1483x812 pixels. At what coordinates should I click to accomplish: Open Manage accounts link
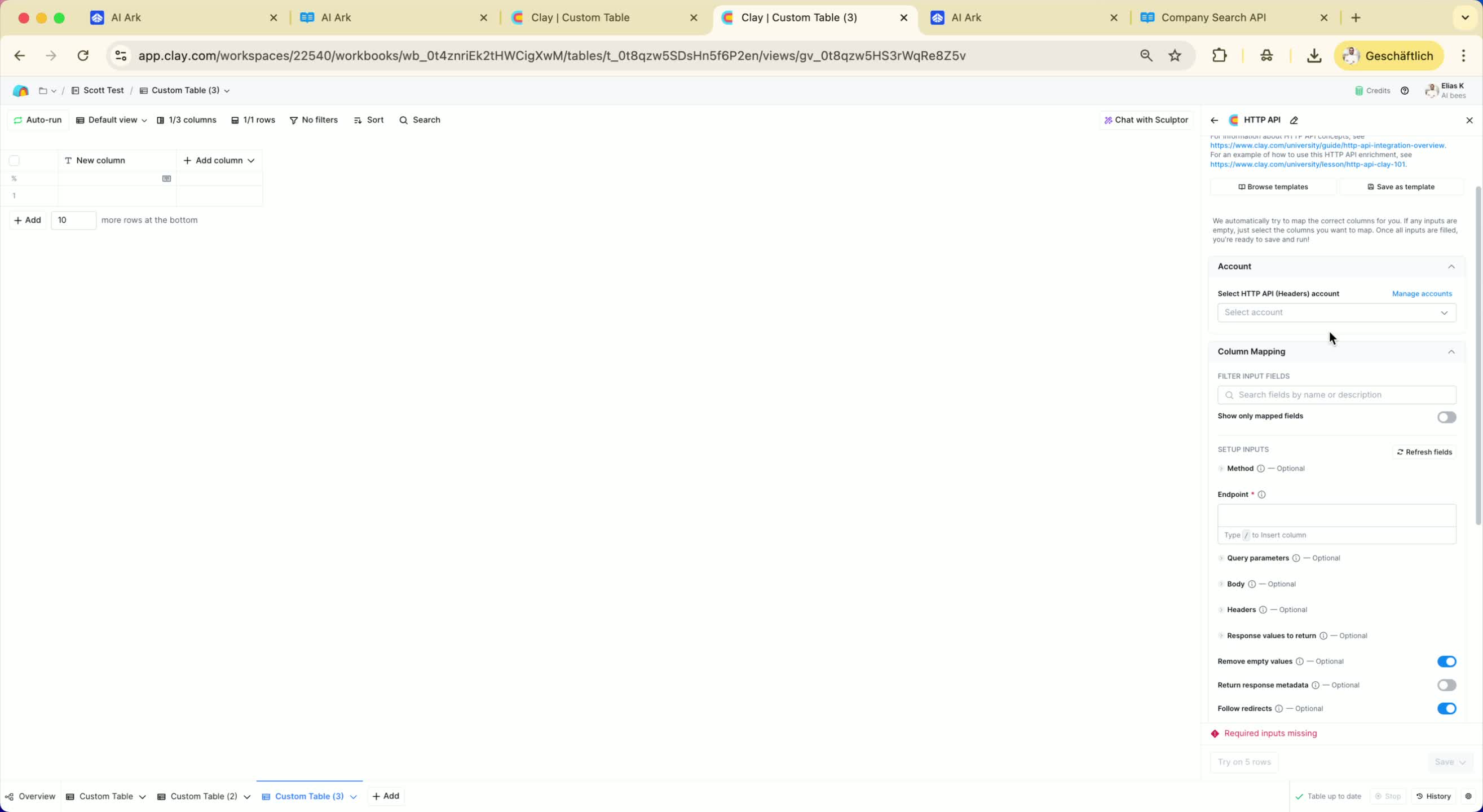tap(1422, 294)
